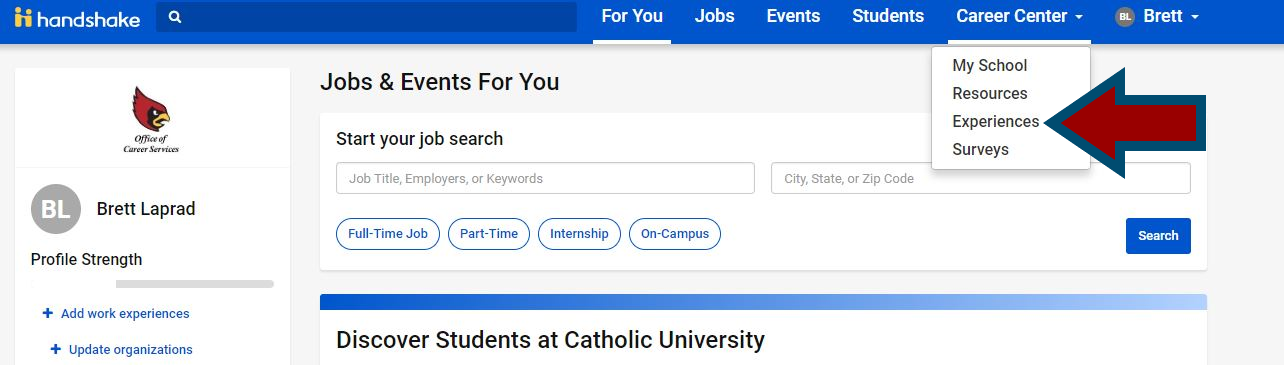Toggle the Internship filter chip
This screenshot has width=1284, height=365.
click(579, 234)
